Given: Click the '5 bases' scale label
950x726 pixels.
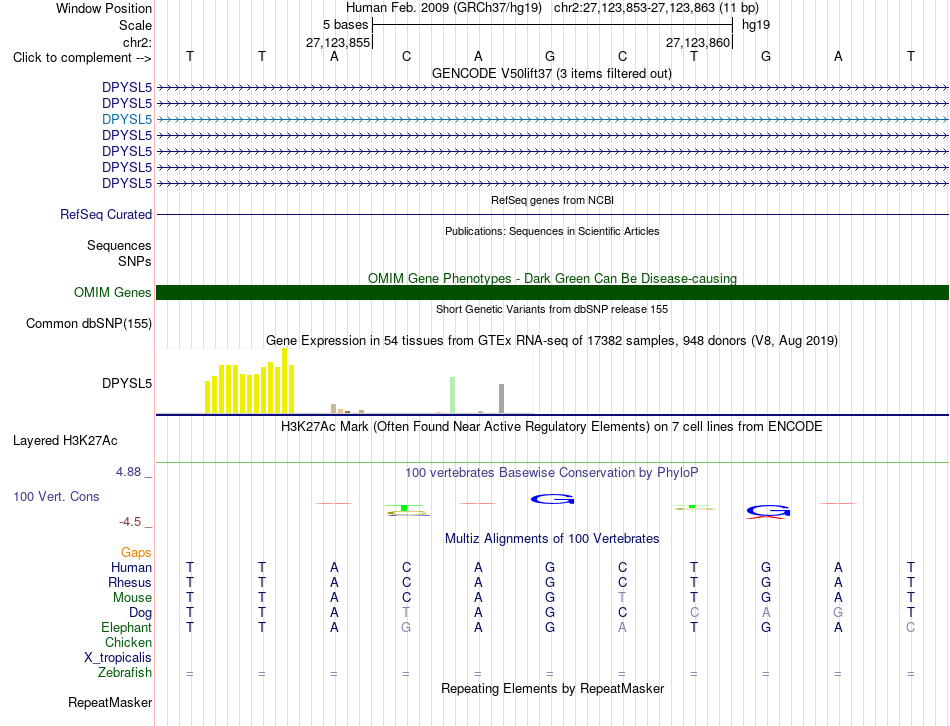Looking at the screenshot, I should click(x=345, y=25).
